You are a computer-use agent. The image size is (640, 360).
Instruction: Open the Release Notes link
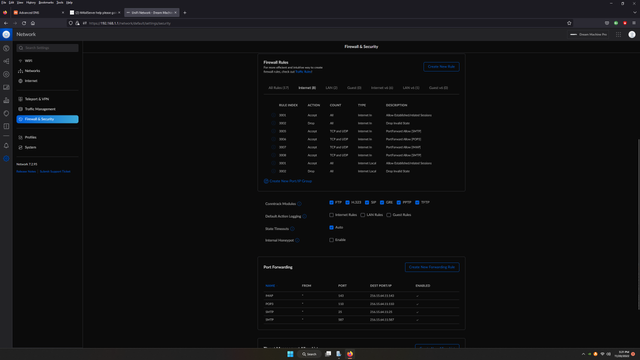tap(26, 171)
